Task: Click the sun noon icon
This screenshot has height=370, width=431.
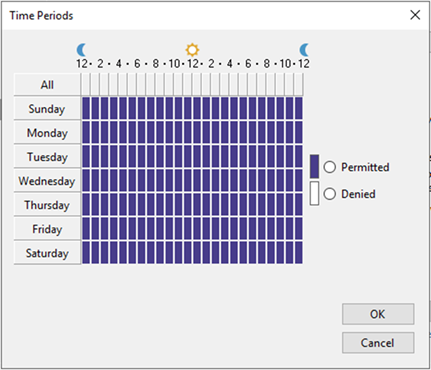Action: tap(192, 50)
